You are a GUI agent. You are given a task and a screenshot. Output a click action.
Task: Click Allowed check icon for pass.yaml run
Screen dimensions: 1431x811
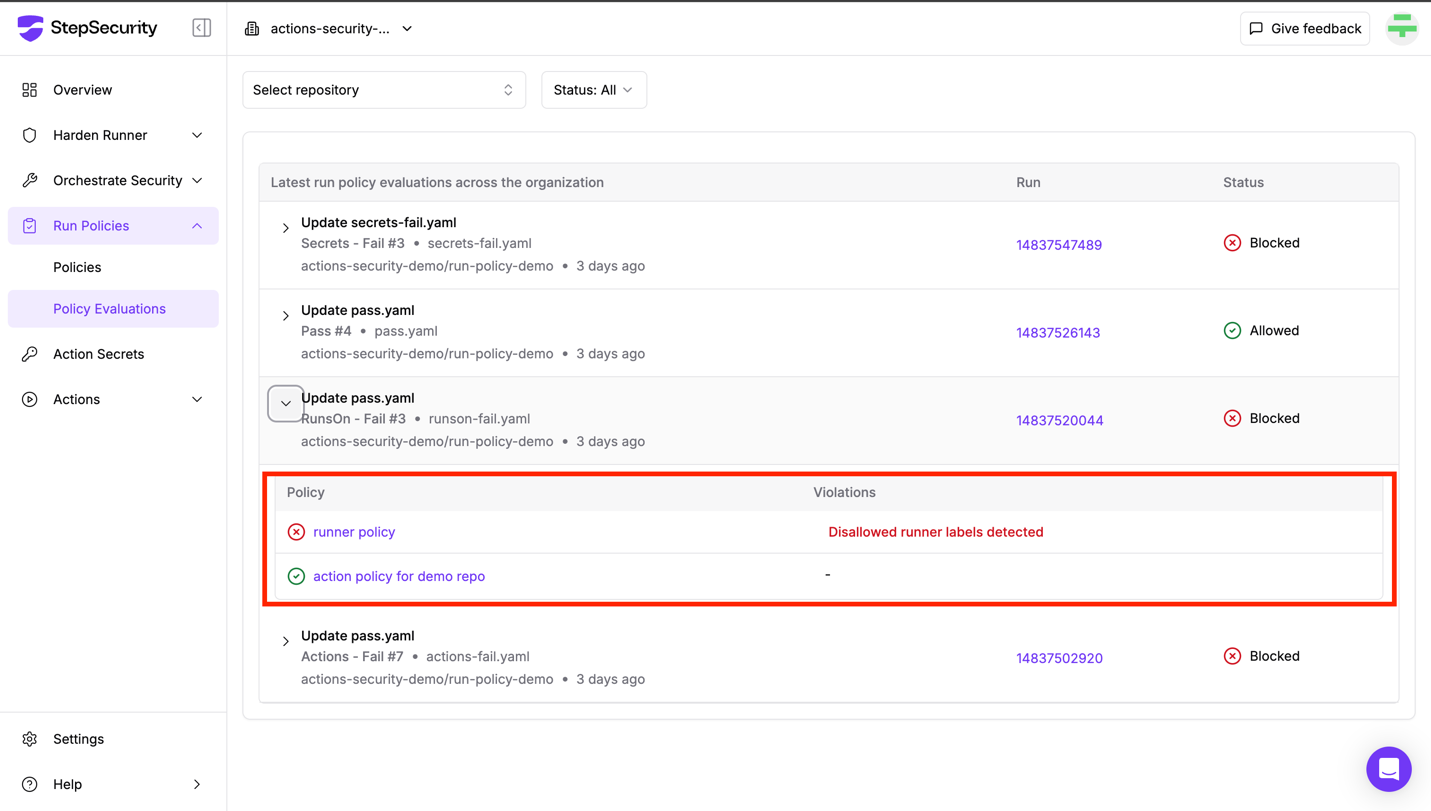coord(1232,331)
